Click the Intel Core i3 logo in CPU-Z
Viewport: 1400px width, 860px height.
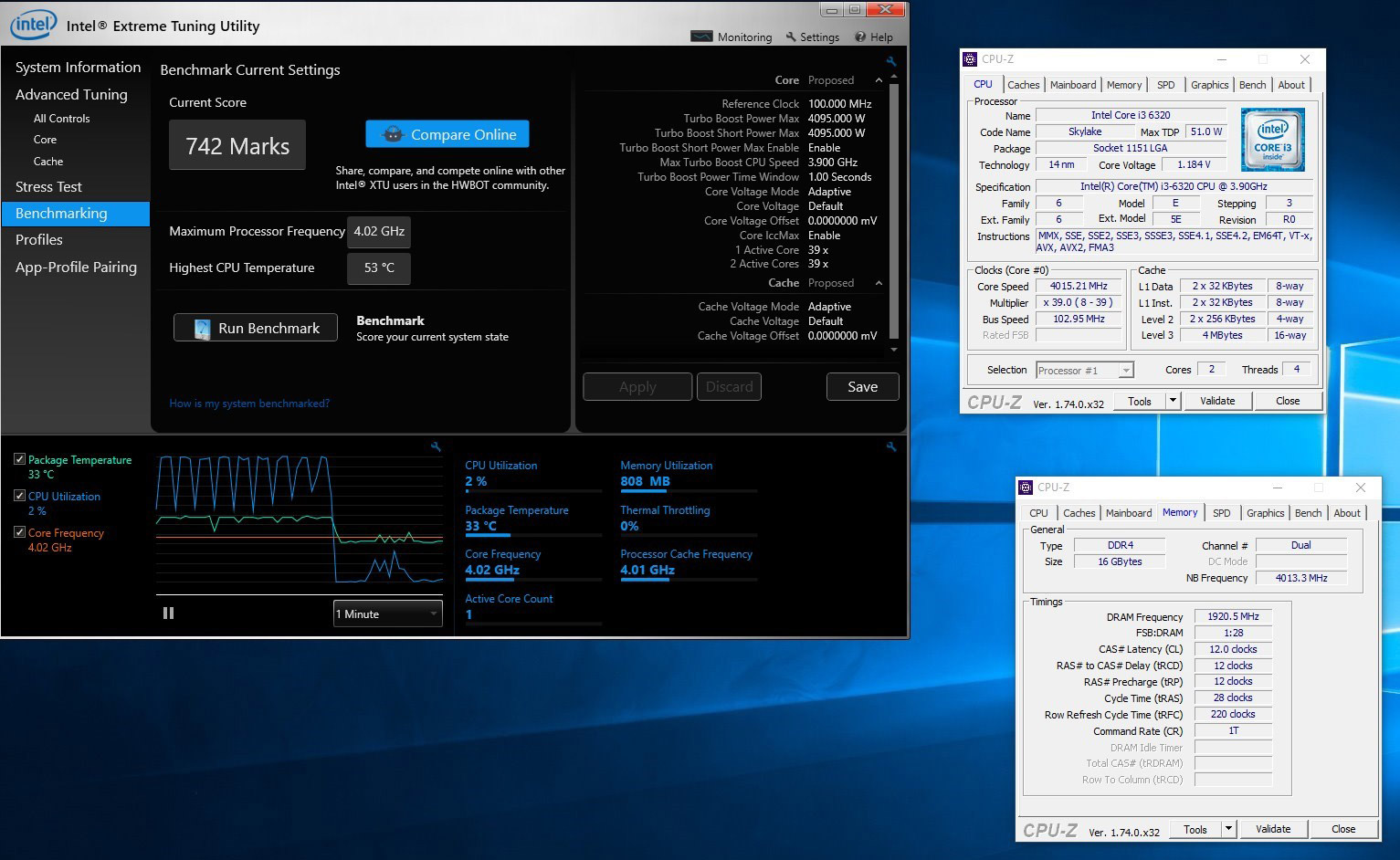(1272, 140)
